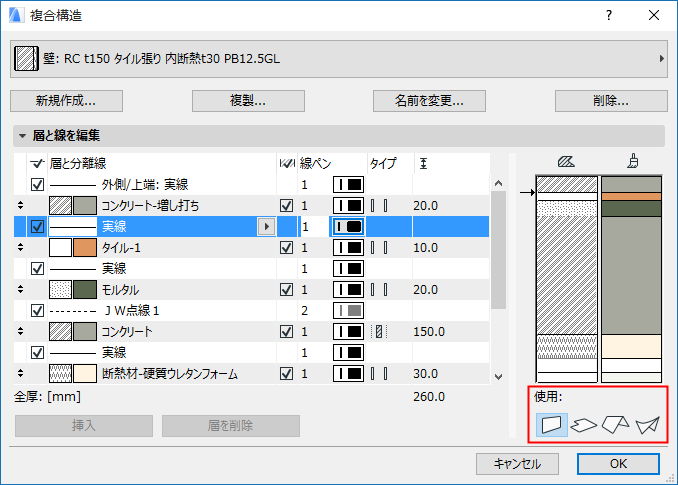The image size is (678, 485).
Task: Toggle end line checkbox for 断熱材 row
Action: (286, 373)
